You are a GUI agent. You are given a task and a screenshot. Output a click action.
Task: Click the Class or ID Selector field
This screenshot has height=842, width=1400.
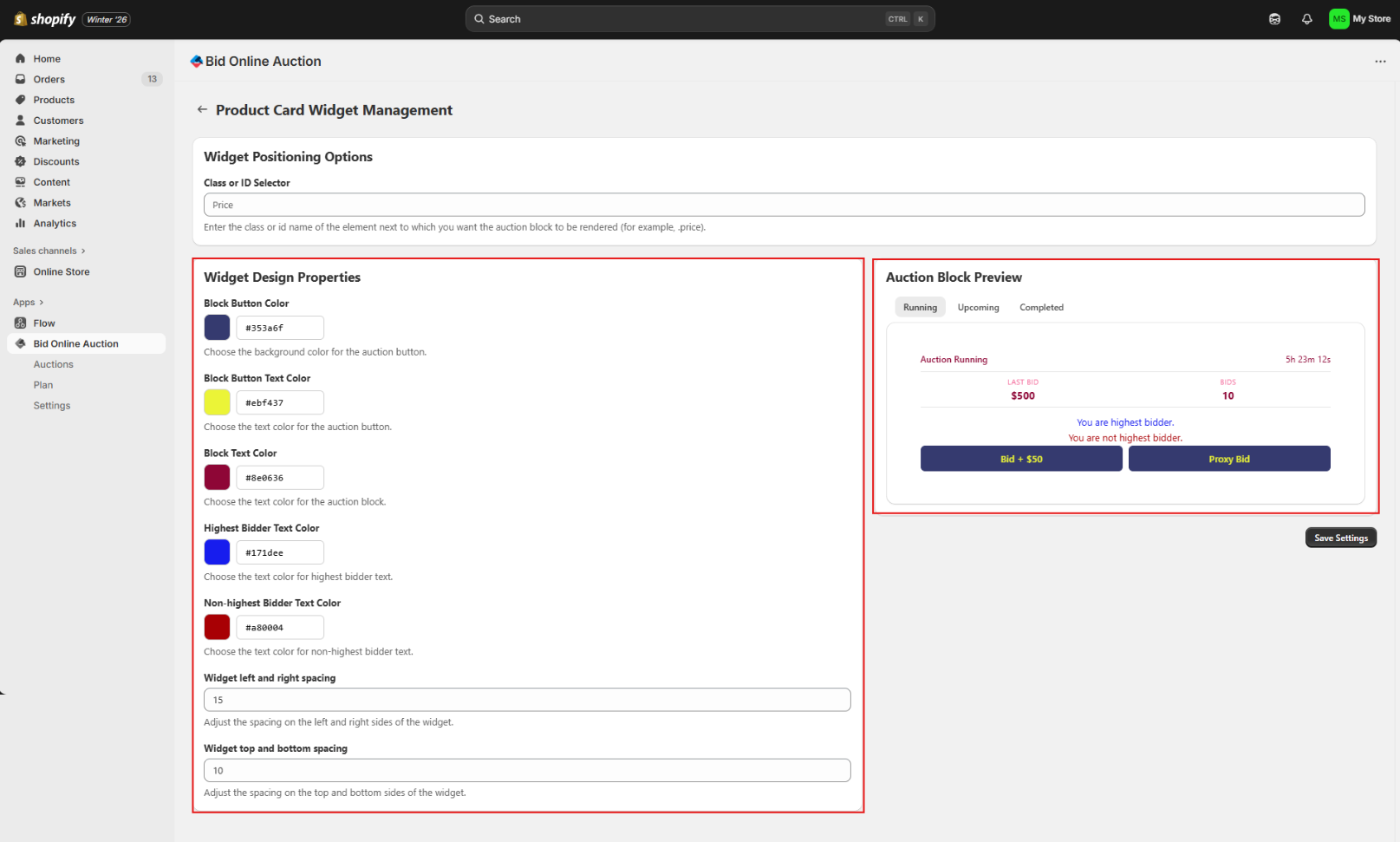pyautogui.click(x=784, y=206)
